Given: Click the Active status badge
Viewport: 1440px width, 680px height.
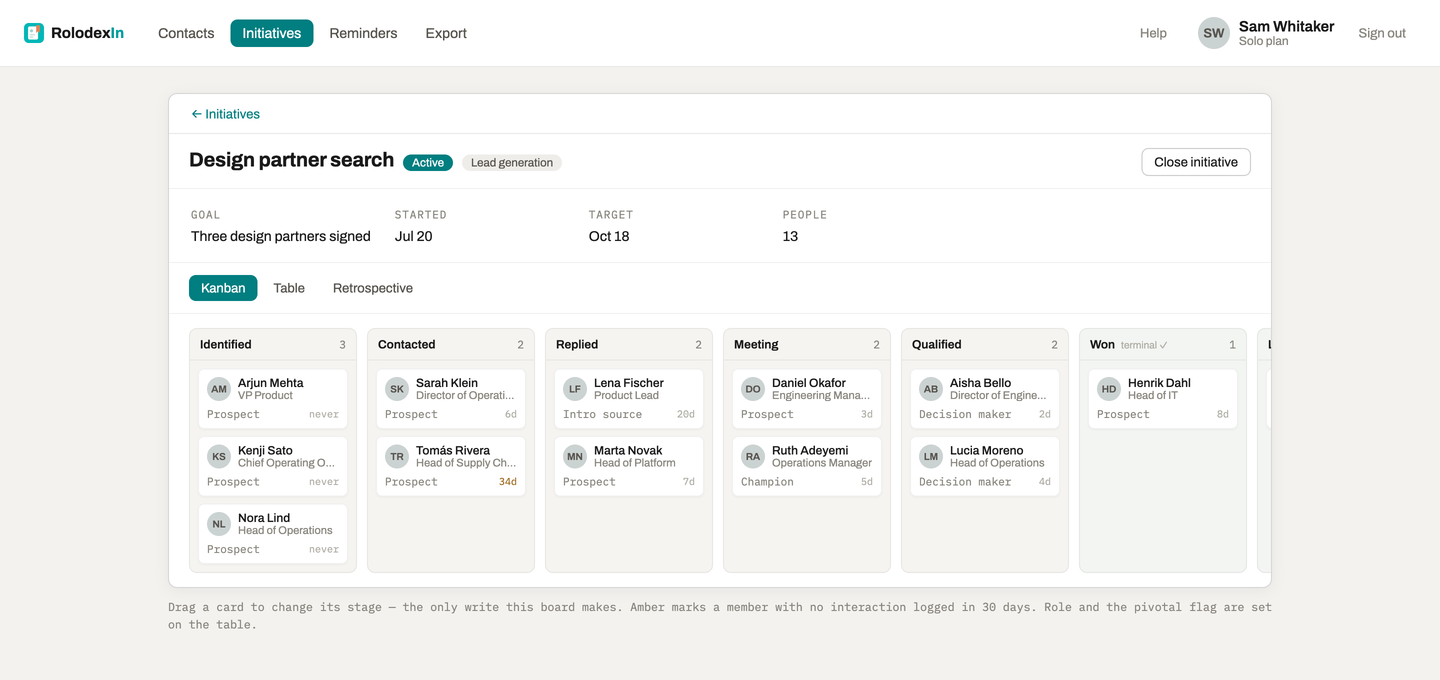Looking at the screenshot, I should [428, 163].
